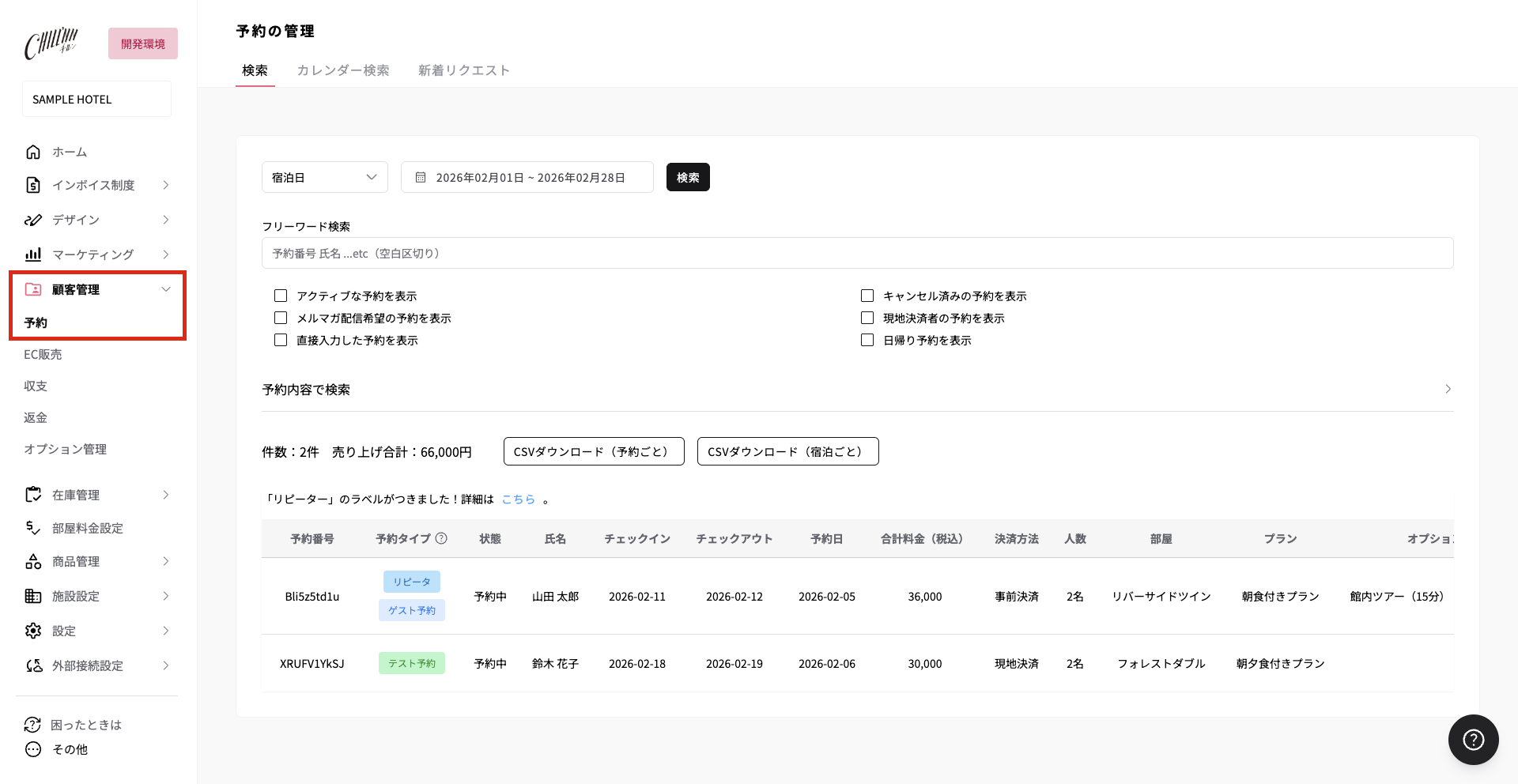Open the floating help button bottom right
The height and width of the screenshot is (784, 1518).
click(x=1472, y=740)
